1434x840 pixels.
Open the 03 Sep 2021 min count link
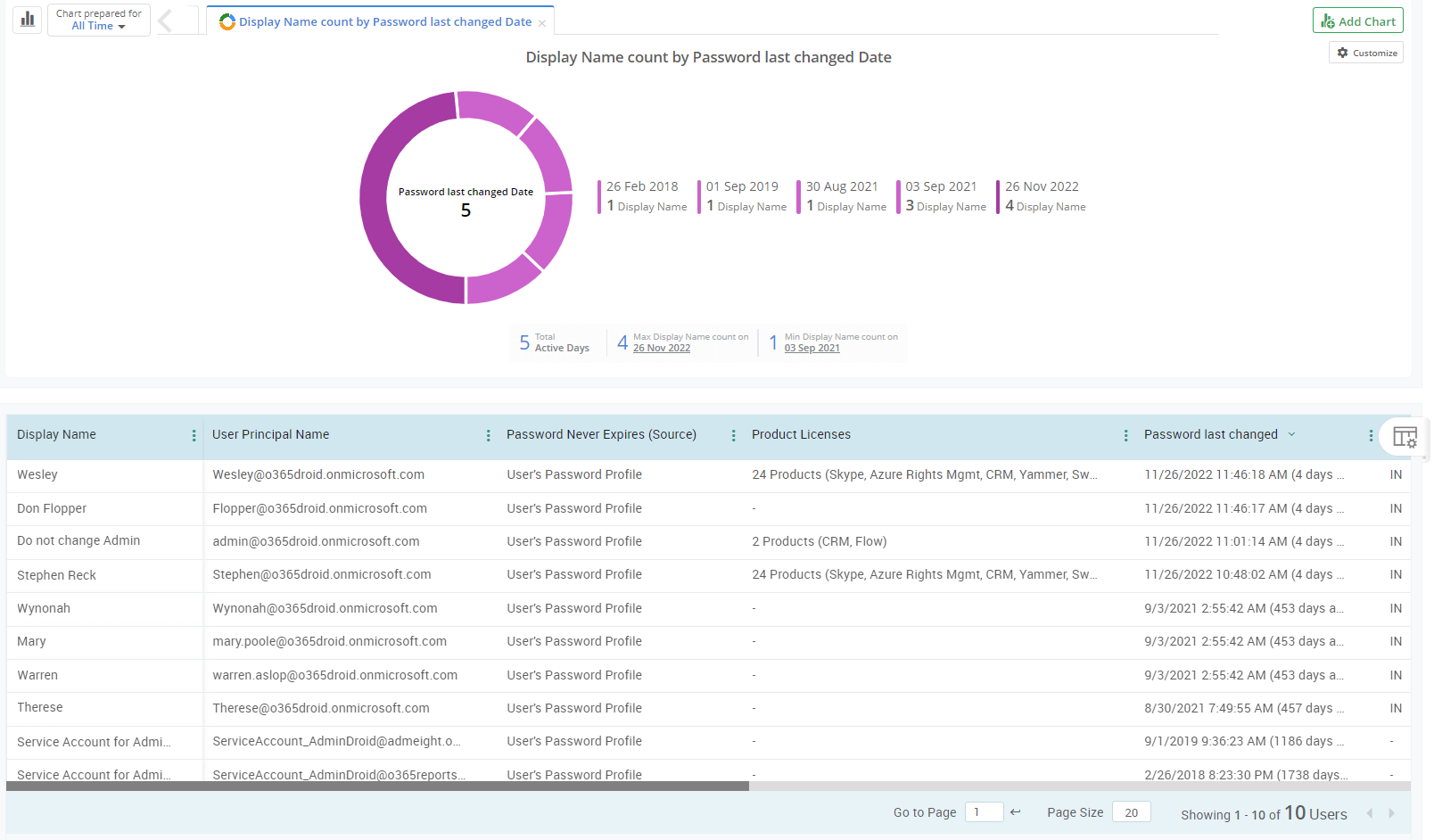(812, 349)
